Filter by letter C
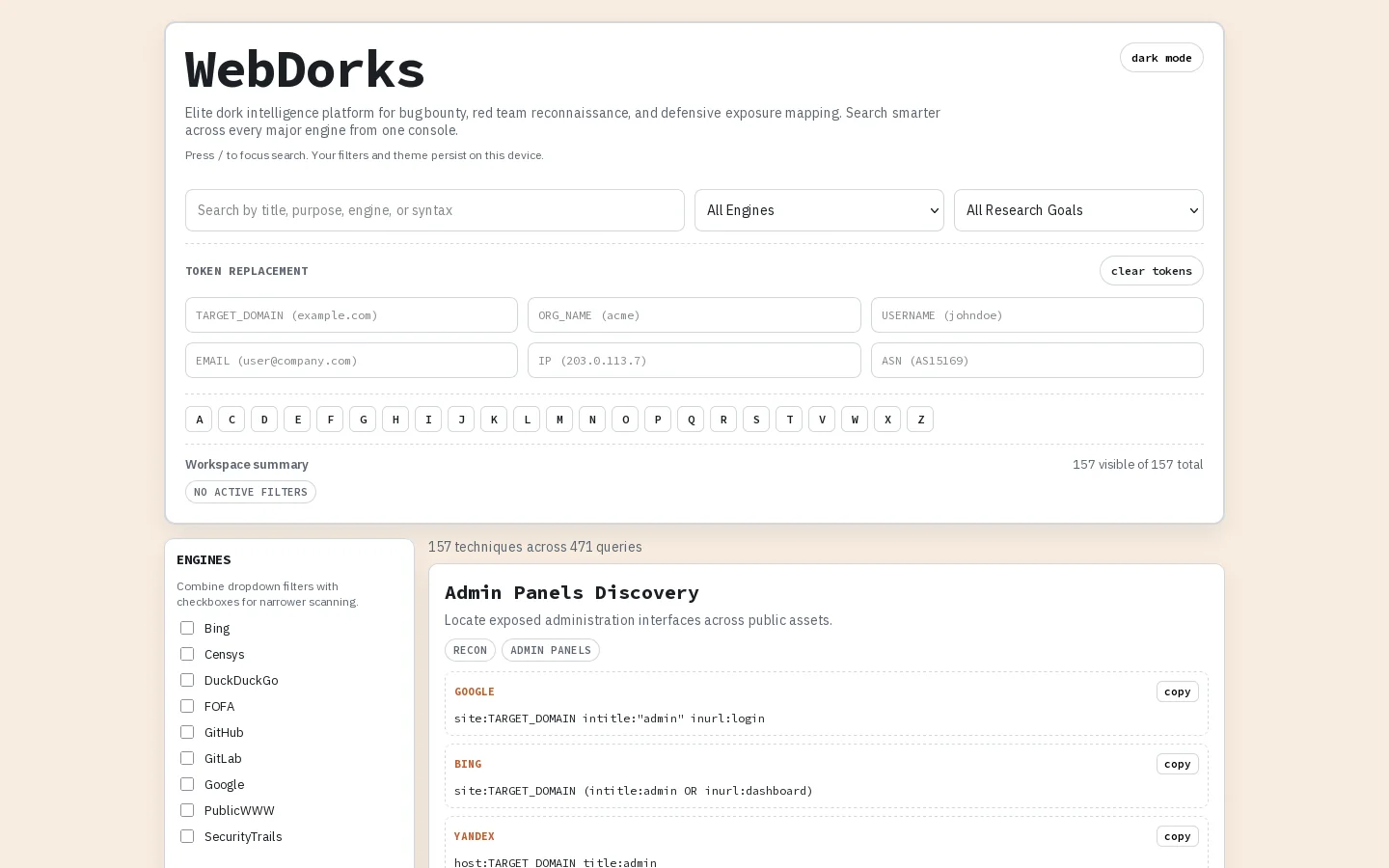This screenshot has width=1389, height=868. tap(231, 420)
